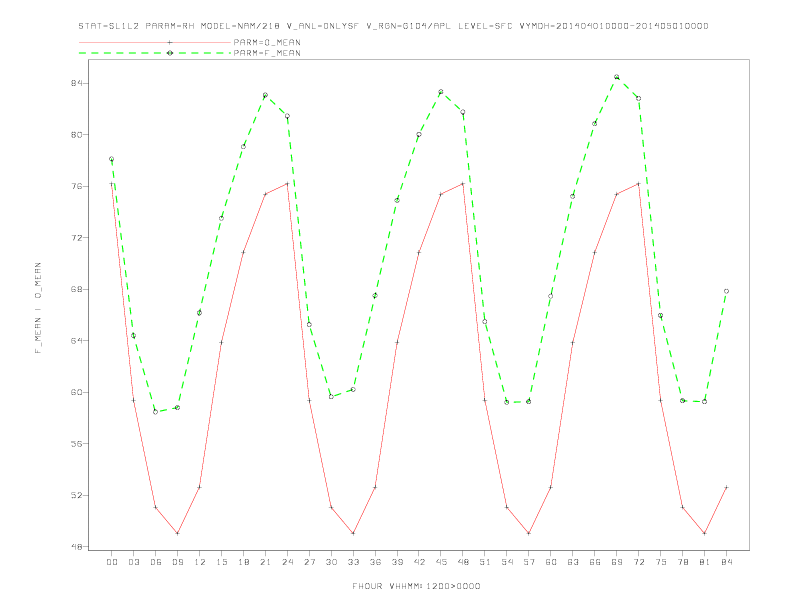
Task: Click x-axis tick label 21
Action: pos(266,562)
